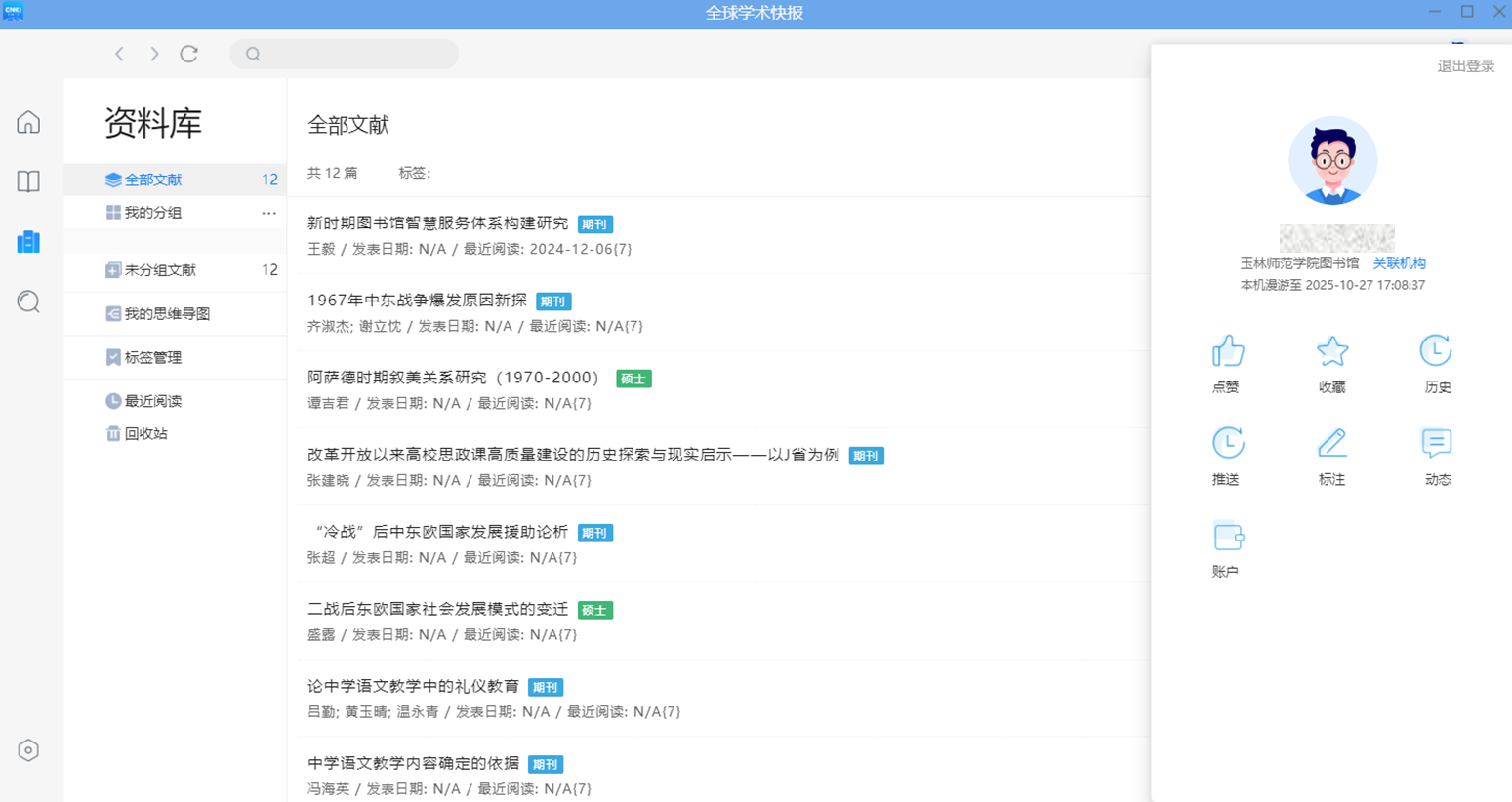Open article 论中学语文教学中的礼仪教育
The height and width of the screenshot is (802, 1512).
coord(413,686)
